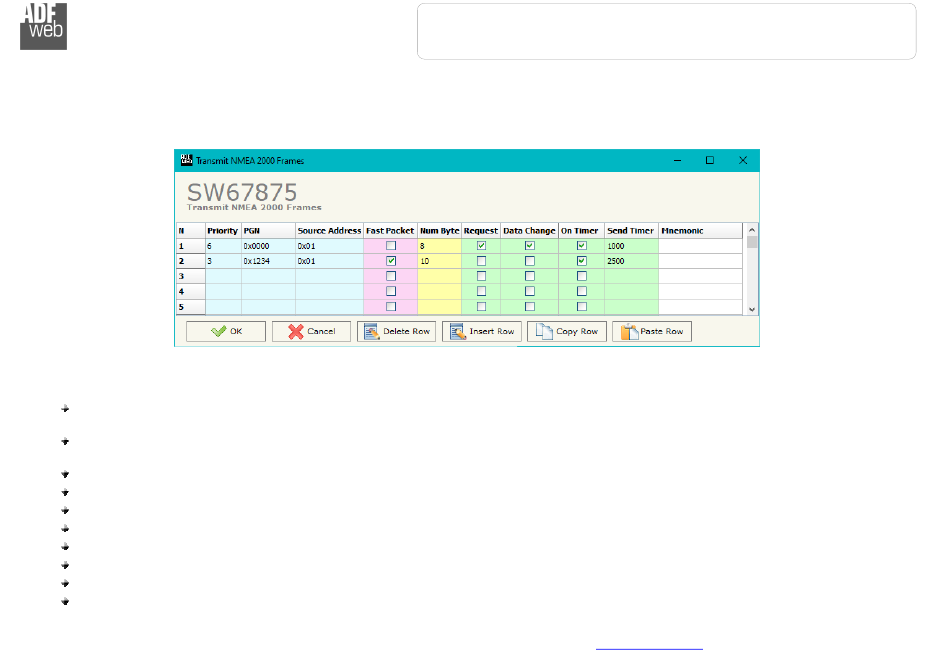Image resolution: width=950 pixels, height=654 pixels.
Task: Close the Transmit NMEA 2000 Frames window
Action: tap(743, 161)
